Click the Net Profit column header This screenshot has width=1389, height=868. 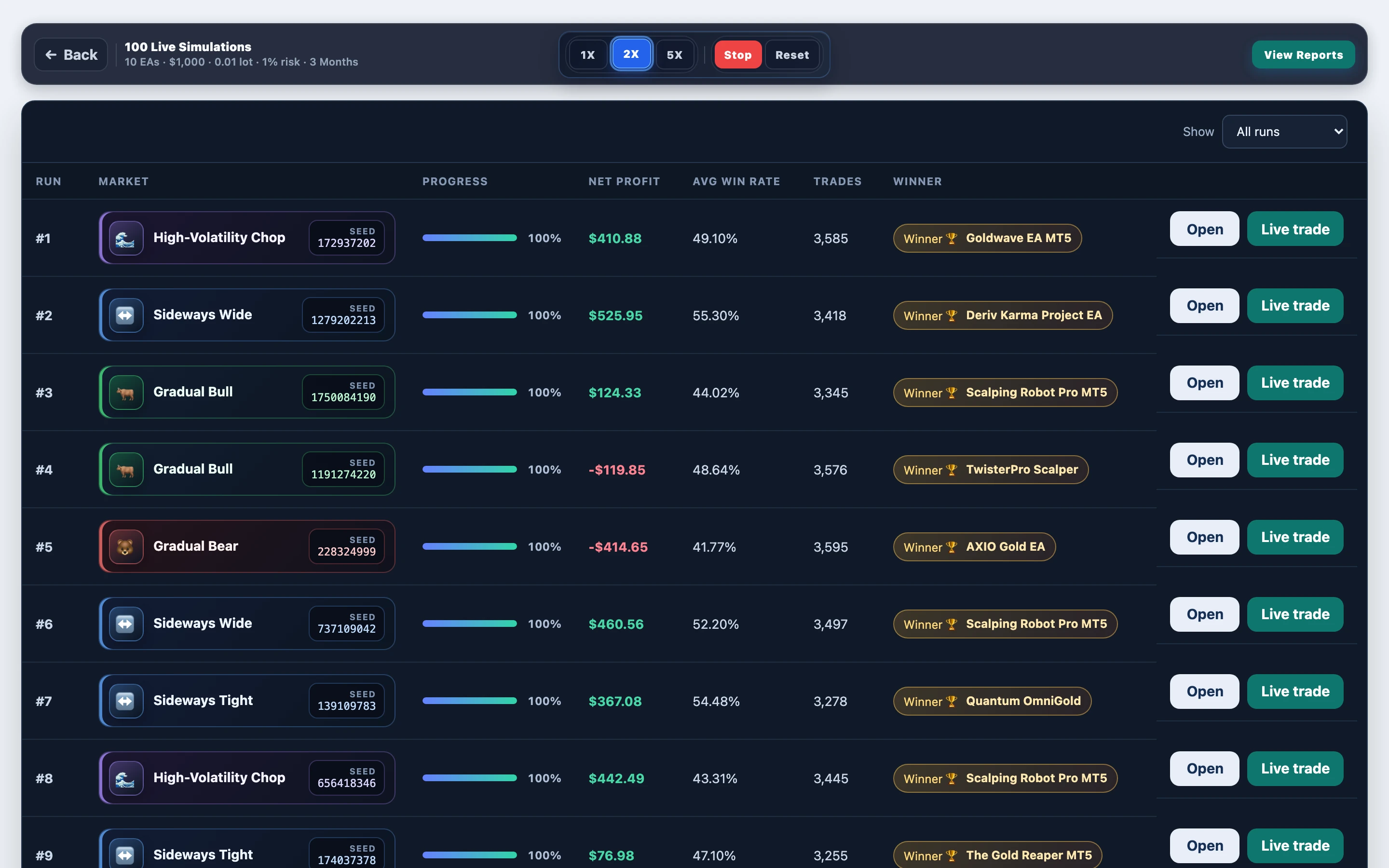(x=624, y=181)
